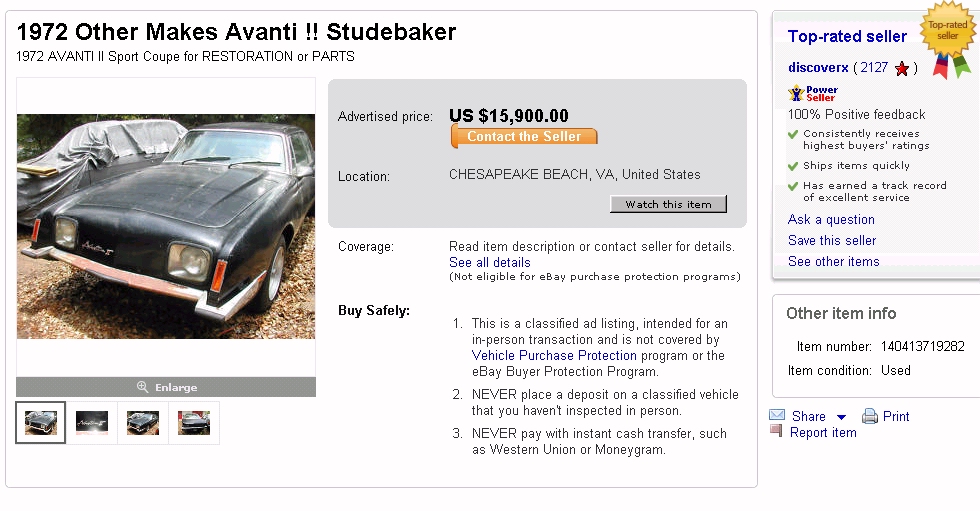Screen dimensions: 980x511
Task: Open the discoverx seller profile link
Action: click(818, 68)
